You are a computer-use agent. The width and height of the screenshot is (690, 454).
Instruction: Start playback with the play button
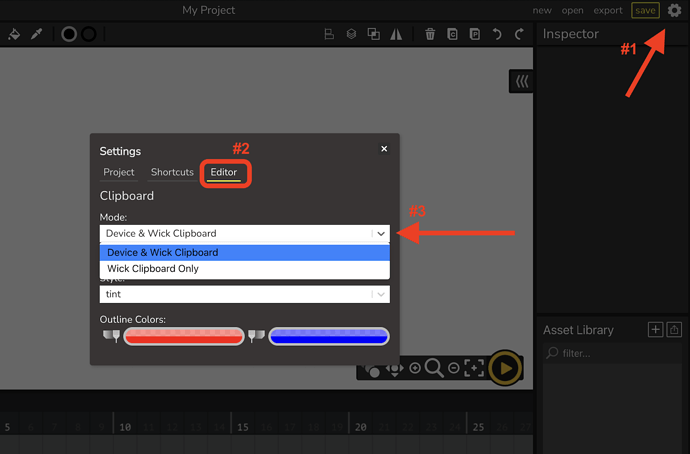[x=505, y=368]
